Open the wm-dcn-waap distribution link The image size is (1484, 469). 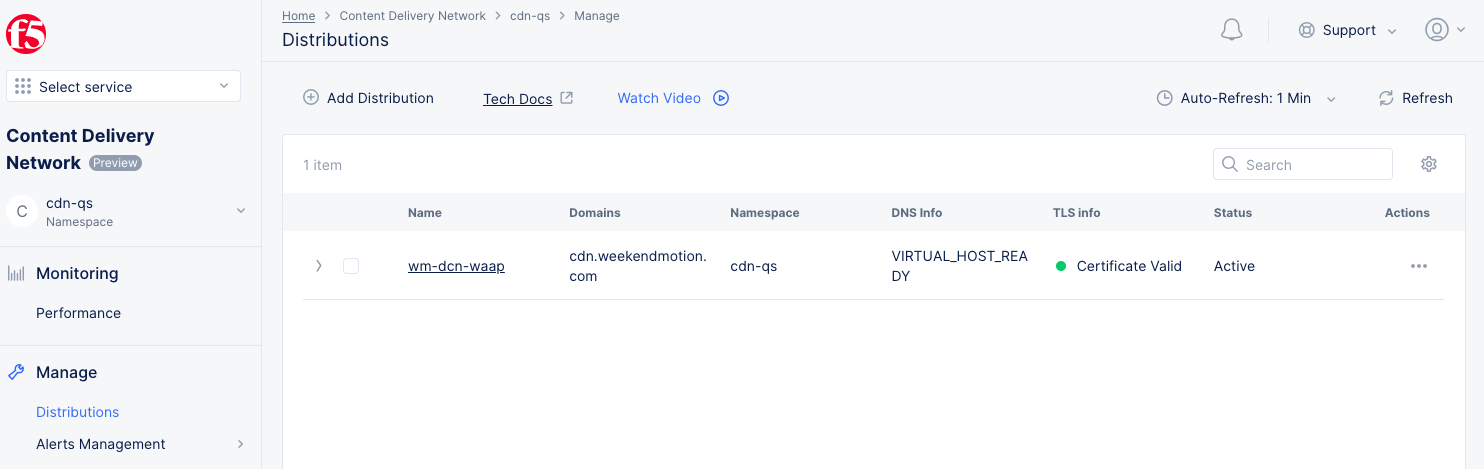[x=456, y=266]
